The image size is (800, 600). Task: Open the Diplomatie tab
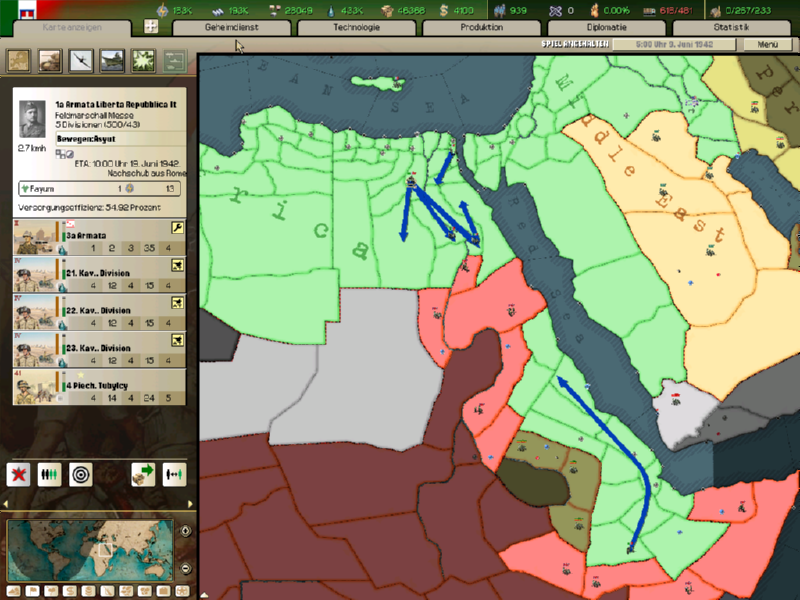pos(607,28)
